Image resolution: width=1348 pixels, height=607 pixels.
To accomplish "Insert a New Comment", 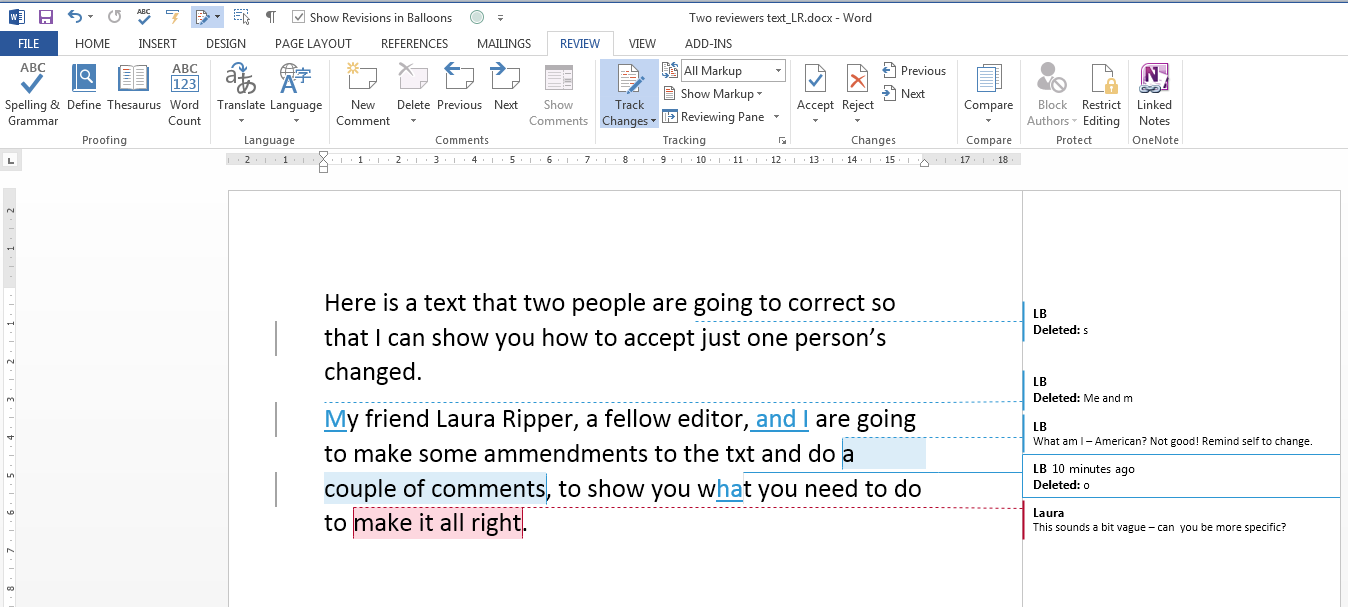I will point(362,95).
